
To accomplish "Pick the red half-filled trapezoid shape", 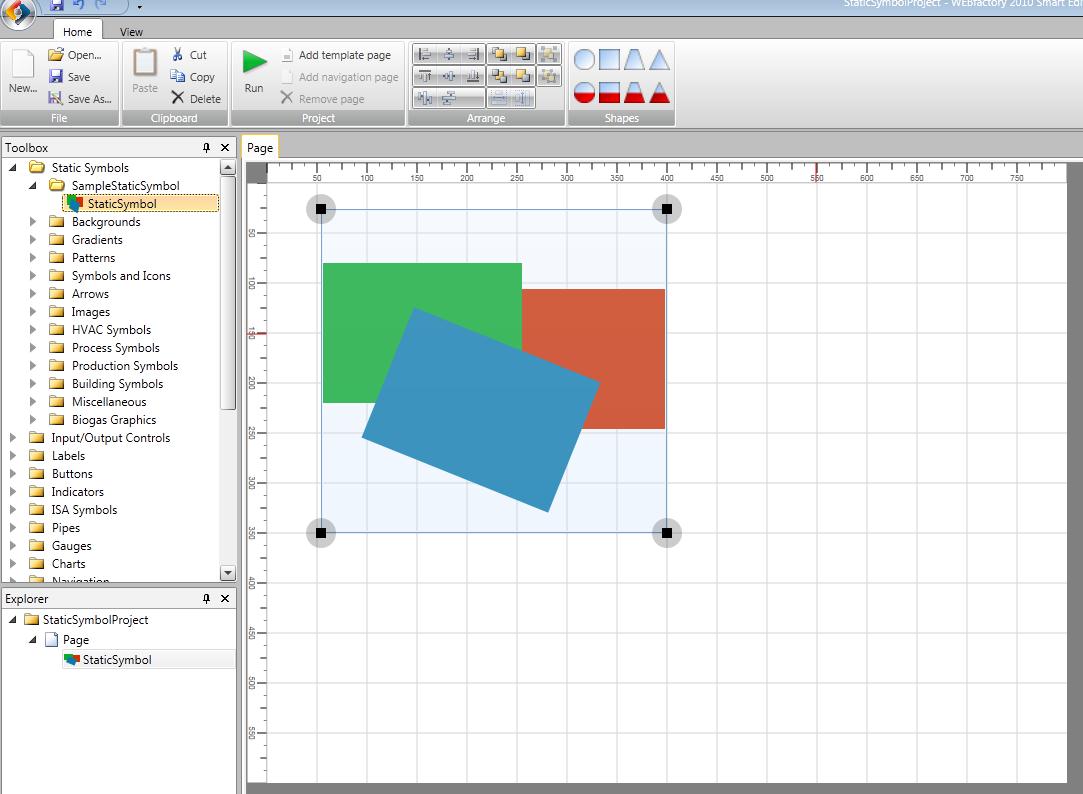I will coord(634,93).
